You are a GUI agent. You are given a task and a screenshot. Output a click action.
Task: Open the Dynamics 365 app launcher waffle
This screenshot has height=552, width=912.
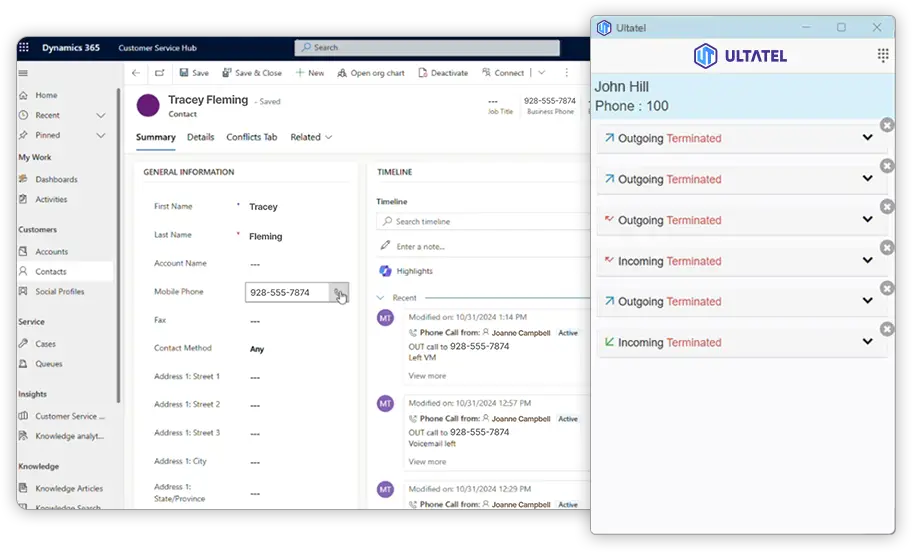coord(24,47)
